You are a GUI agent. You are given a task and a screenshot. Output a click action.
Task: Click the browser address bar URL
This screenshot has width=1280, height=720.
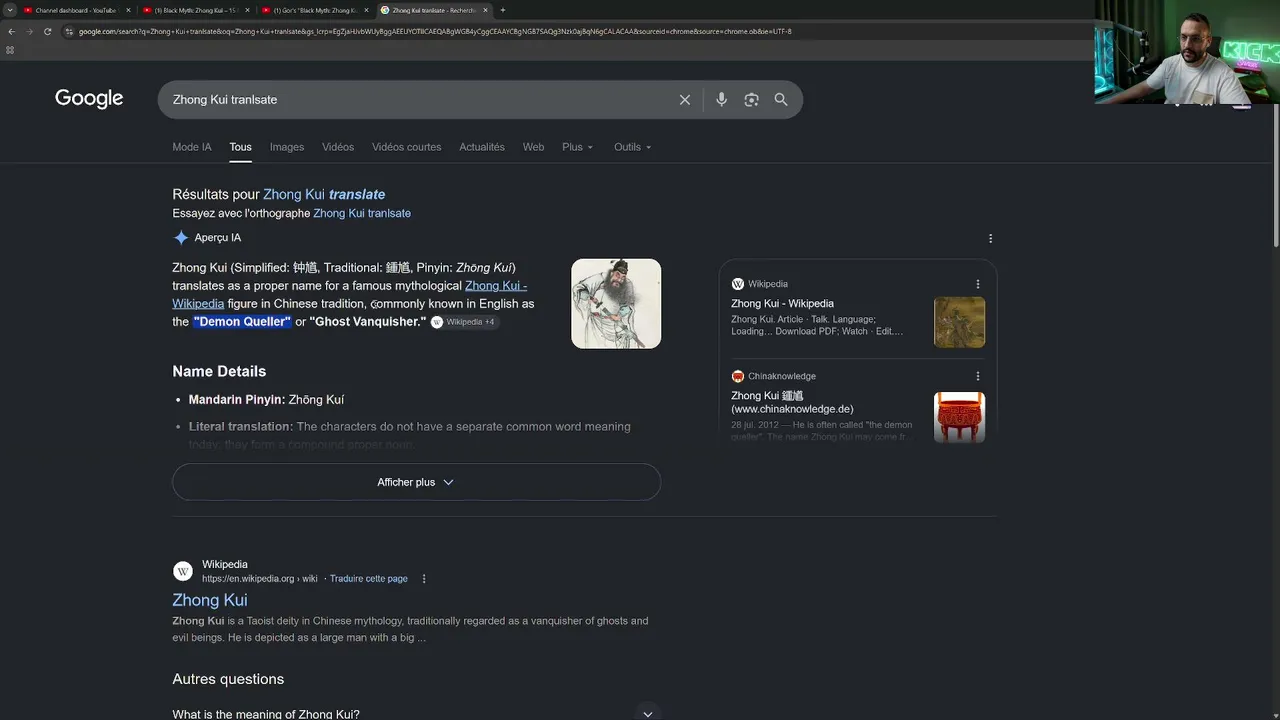pyautogui.click(x=435, y=31)
